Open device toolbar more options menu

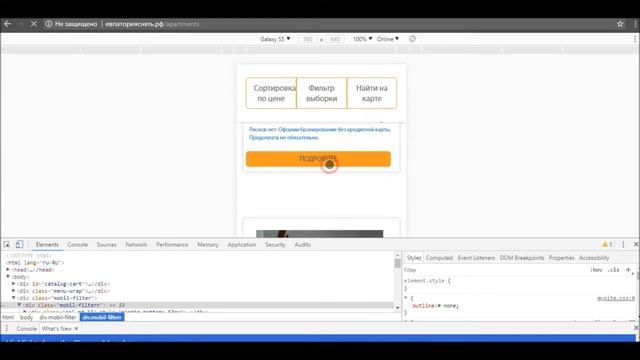(635, 39)
